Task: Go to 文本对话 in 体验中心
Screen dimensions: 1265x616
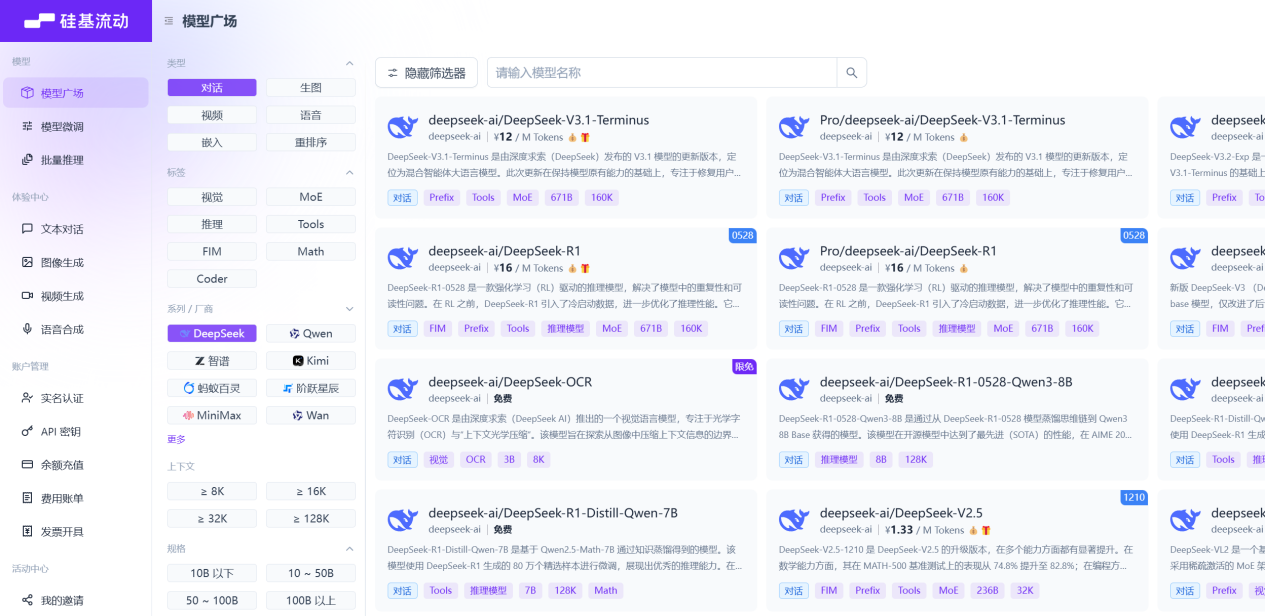Action: click(76, 228)
